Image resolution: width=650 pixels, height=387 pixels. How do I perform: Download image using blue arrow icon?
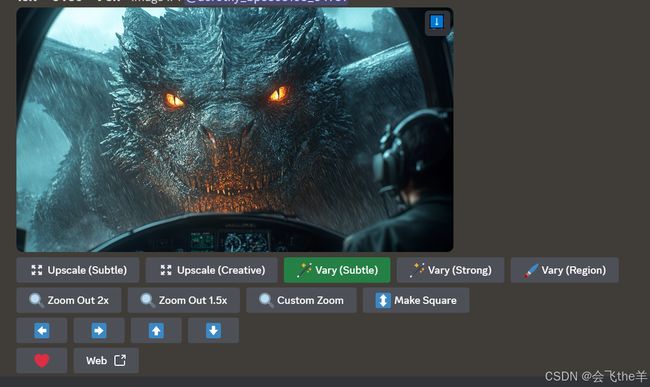[437, 22]
